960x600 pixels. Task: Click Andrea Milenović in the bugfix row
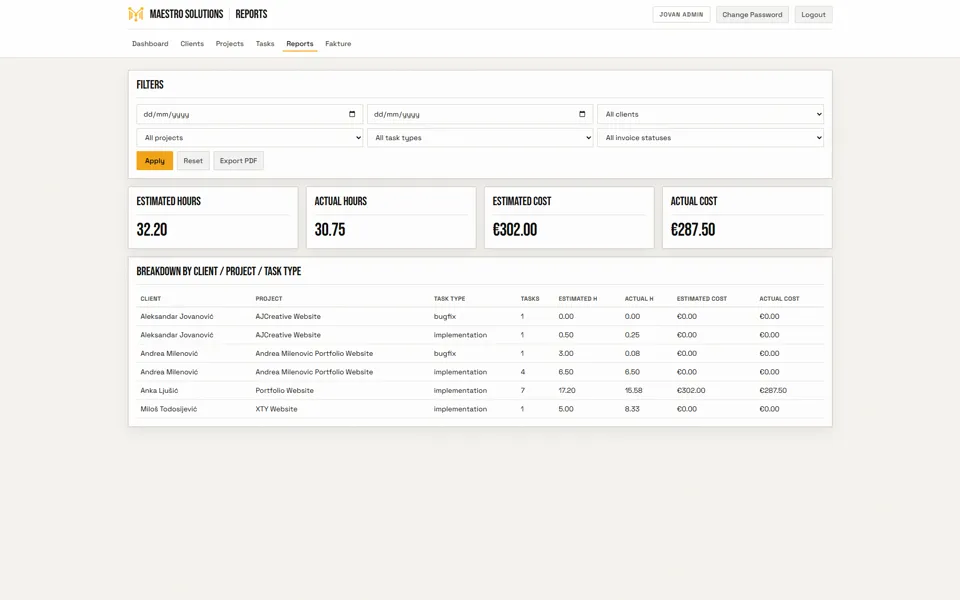click(169, 353)
